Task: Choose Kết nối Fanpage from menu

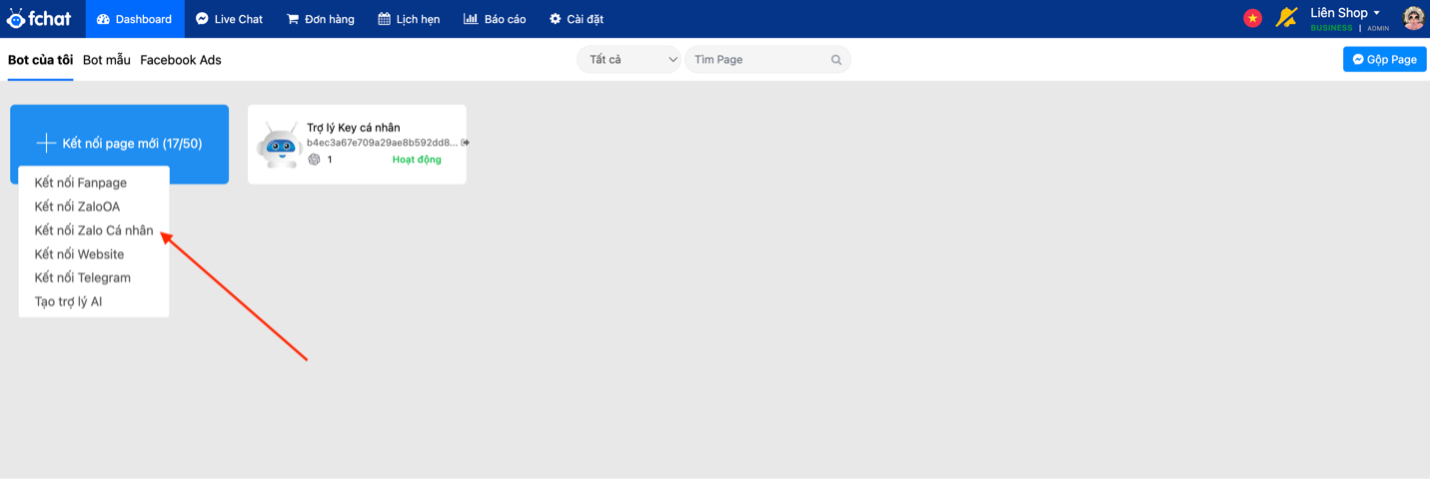Action: (80, 183)
